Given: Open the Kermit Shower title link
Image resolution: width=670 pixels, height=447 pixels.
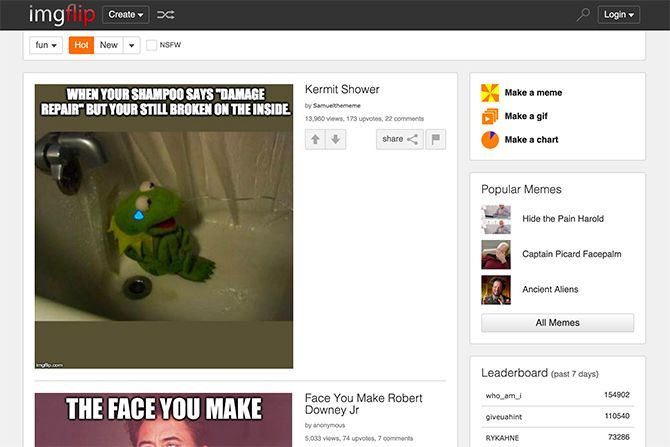Looking at the screenshot, I should pos(342,89).
